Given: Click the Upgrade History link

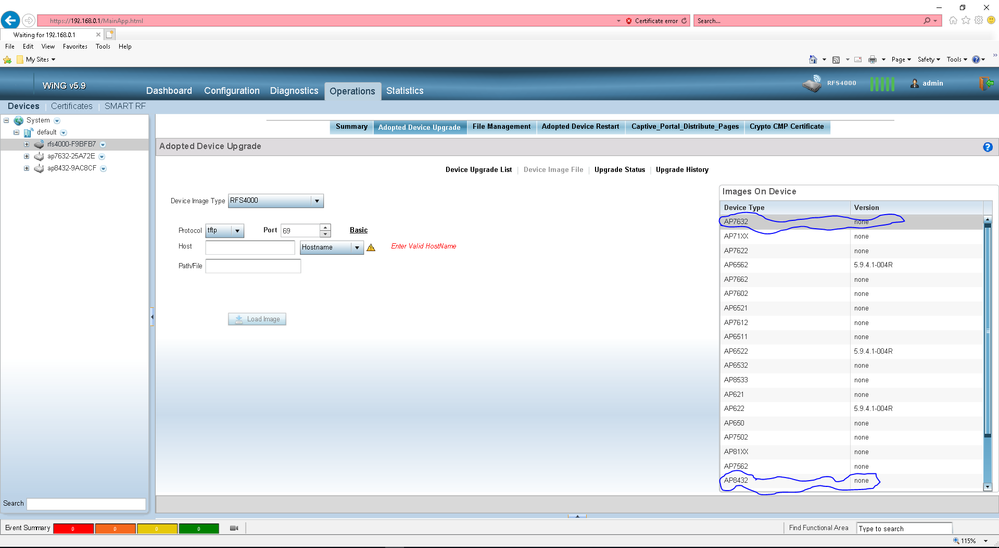Looking at the screenshot, I should click(682, 170).
